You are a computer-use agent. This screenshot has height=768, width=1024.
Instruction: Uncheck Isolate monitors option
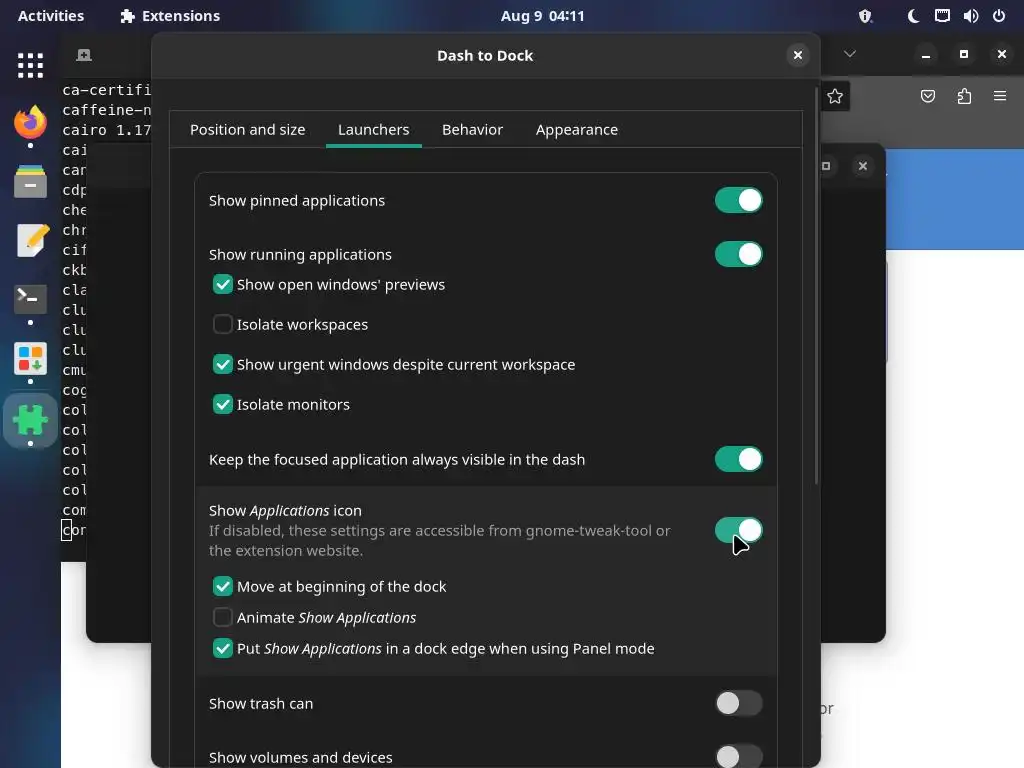(x=223, y=404)
